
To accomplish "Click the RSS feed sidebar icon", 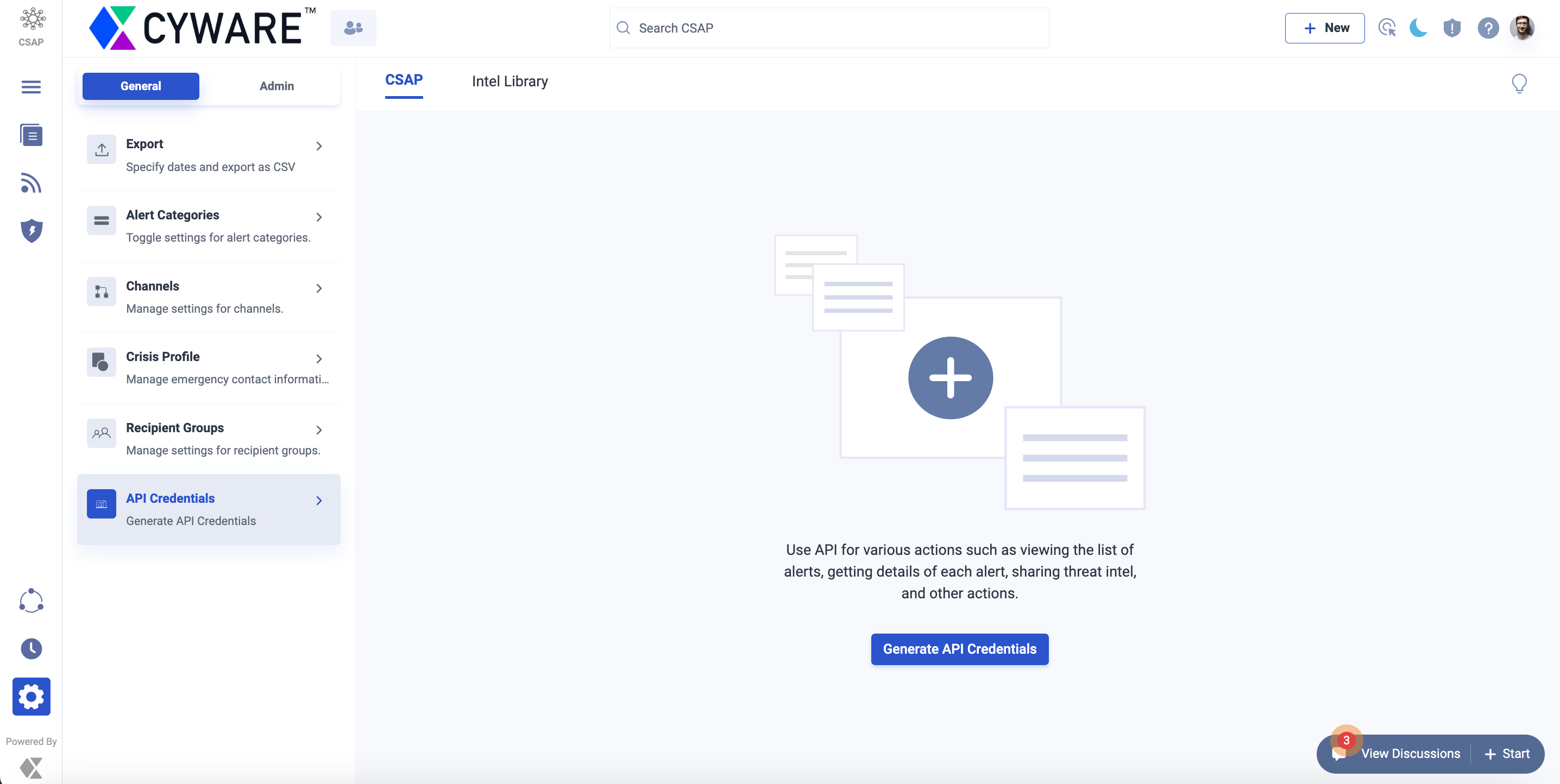I will [31, 183].
